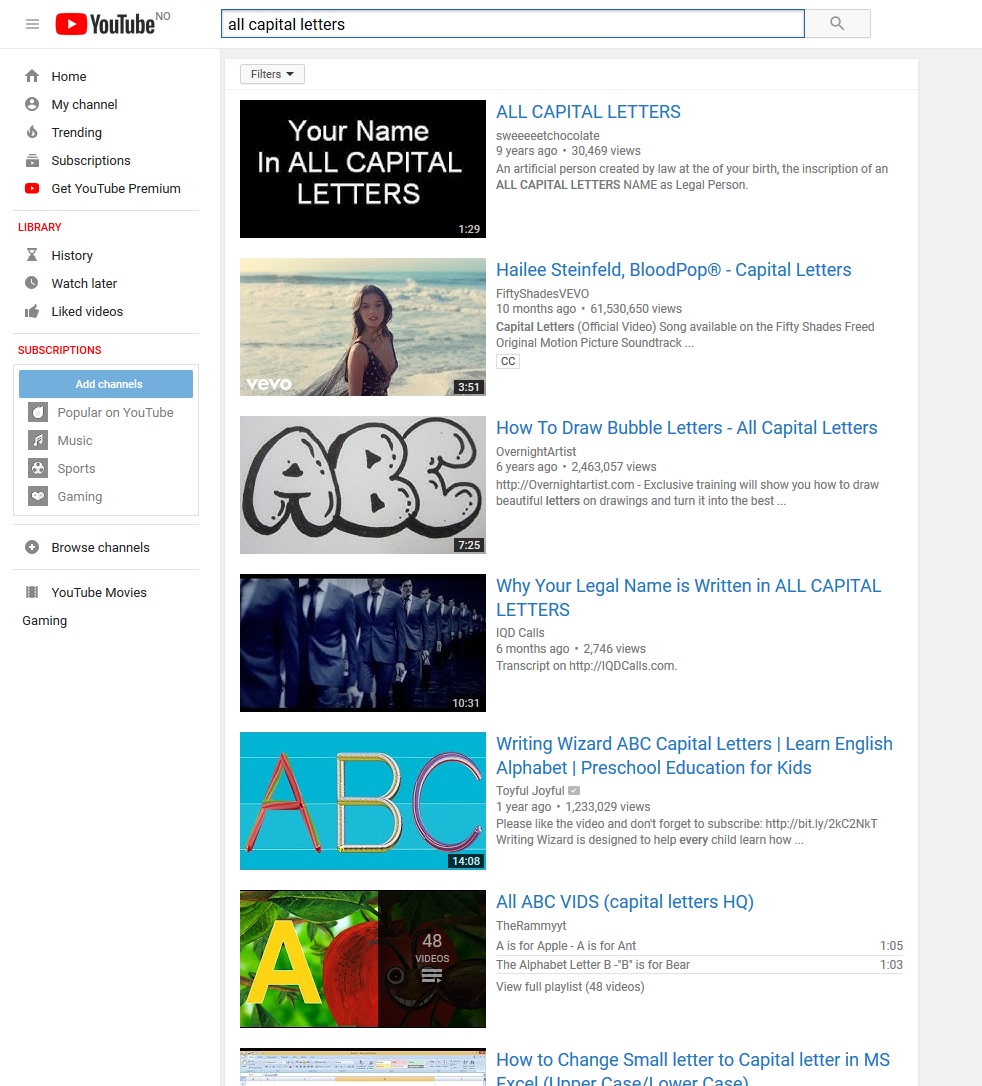Open 'Hailee Steinfeld, BloodPop® - Capital Letters' title
The height and width of the screenshot is (1086, 982).
[x=673, y=269]
